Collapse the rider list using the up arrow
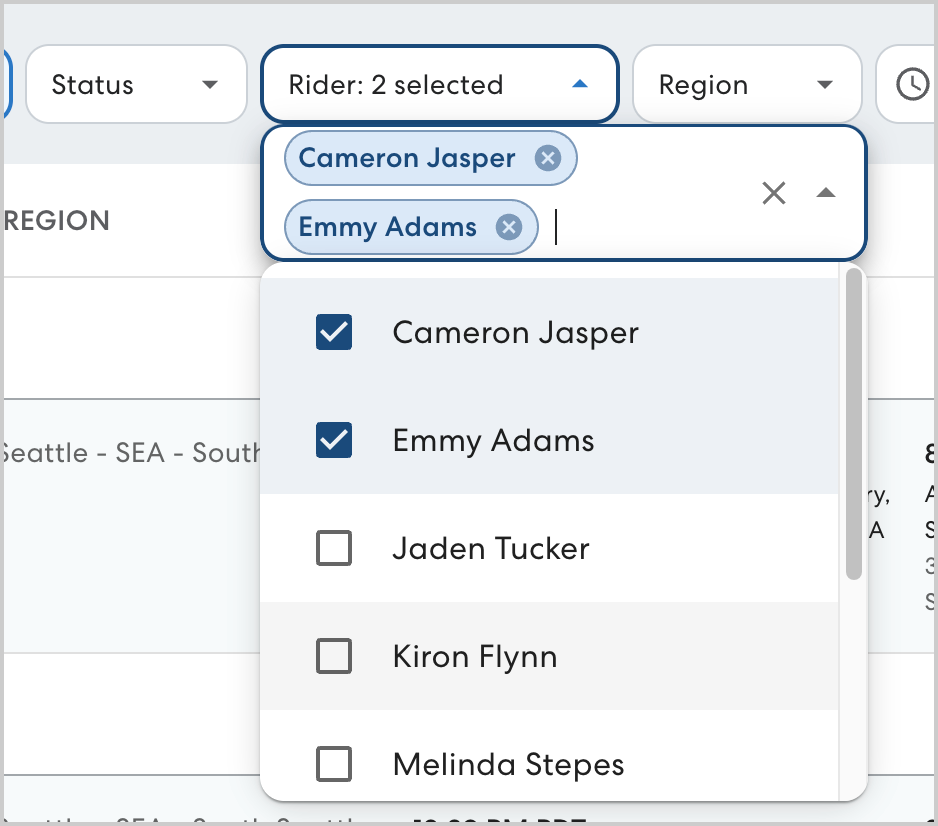Screen dimensions: 938x826 pos(825,193)
